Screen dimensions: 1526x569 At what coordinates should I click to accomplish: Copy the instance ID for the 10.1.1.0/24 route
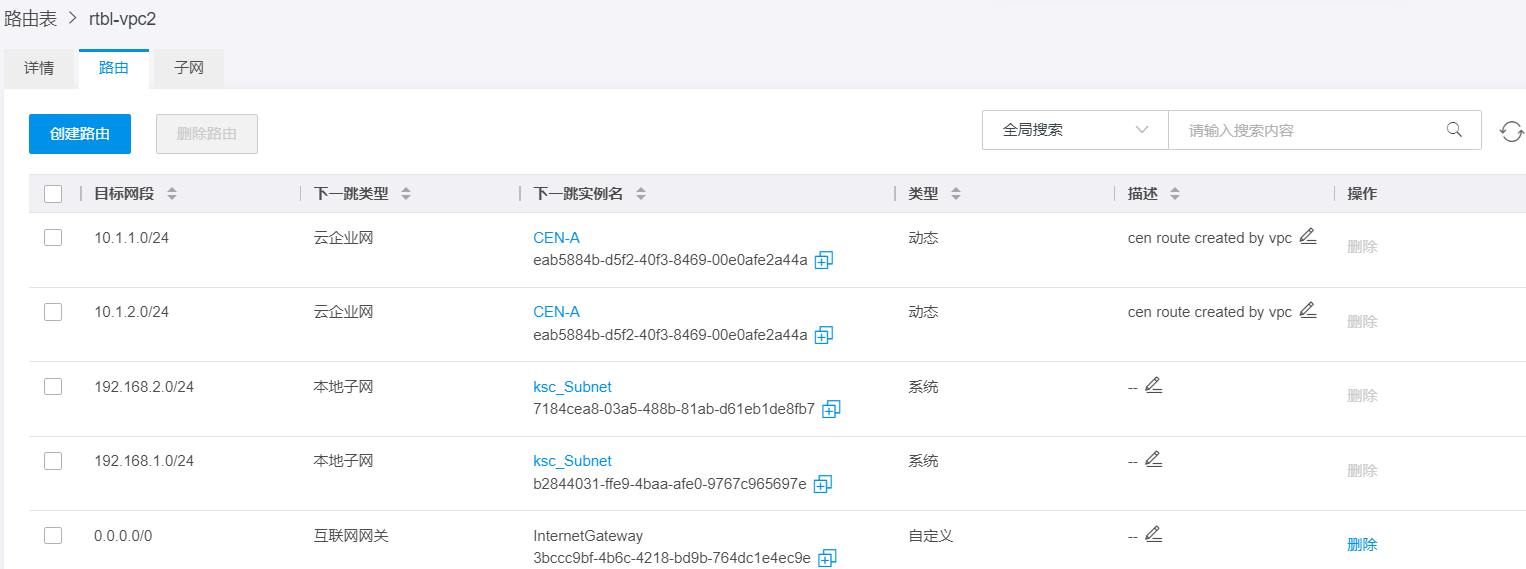pos(823,261)
